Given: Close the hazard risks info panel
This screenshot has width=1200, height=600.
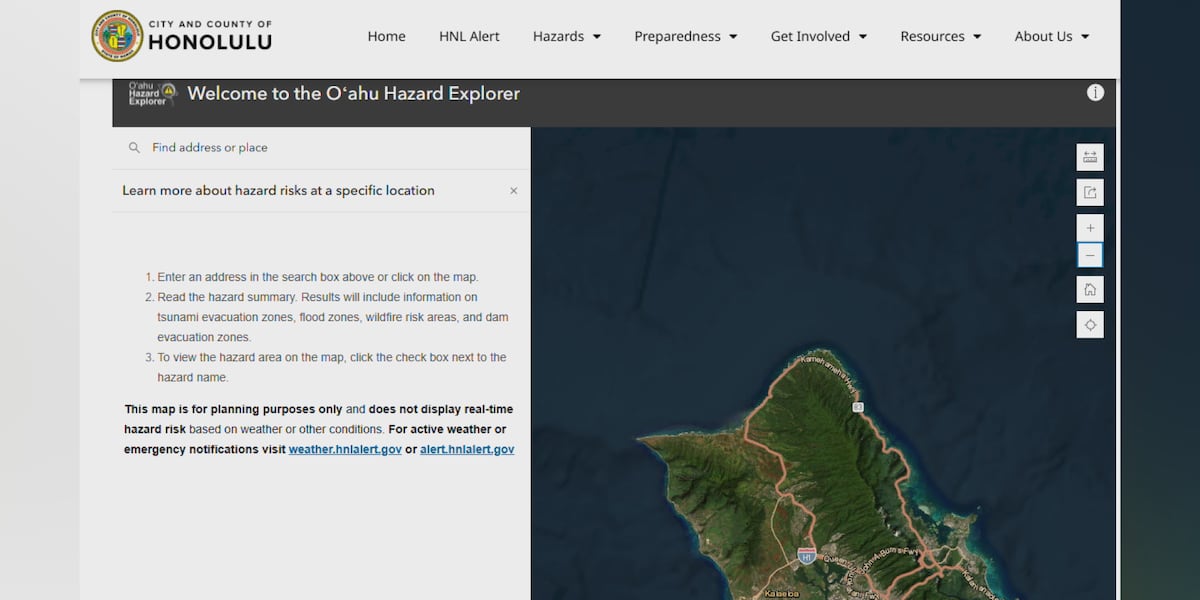Looking at the screenshot, I should [514, 191].
